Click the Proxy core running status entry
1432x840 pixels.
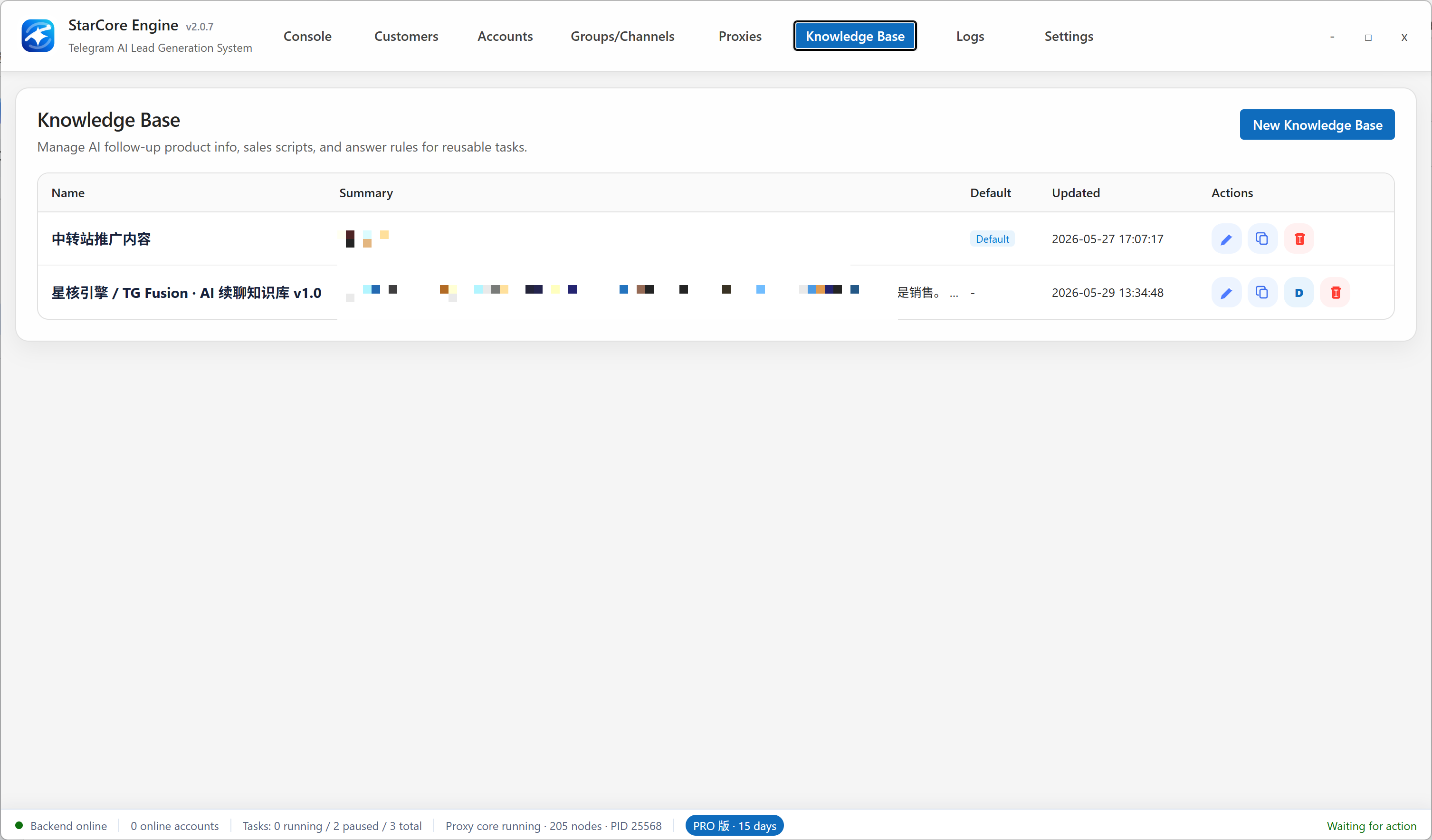(x=554, y=826)
